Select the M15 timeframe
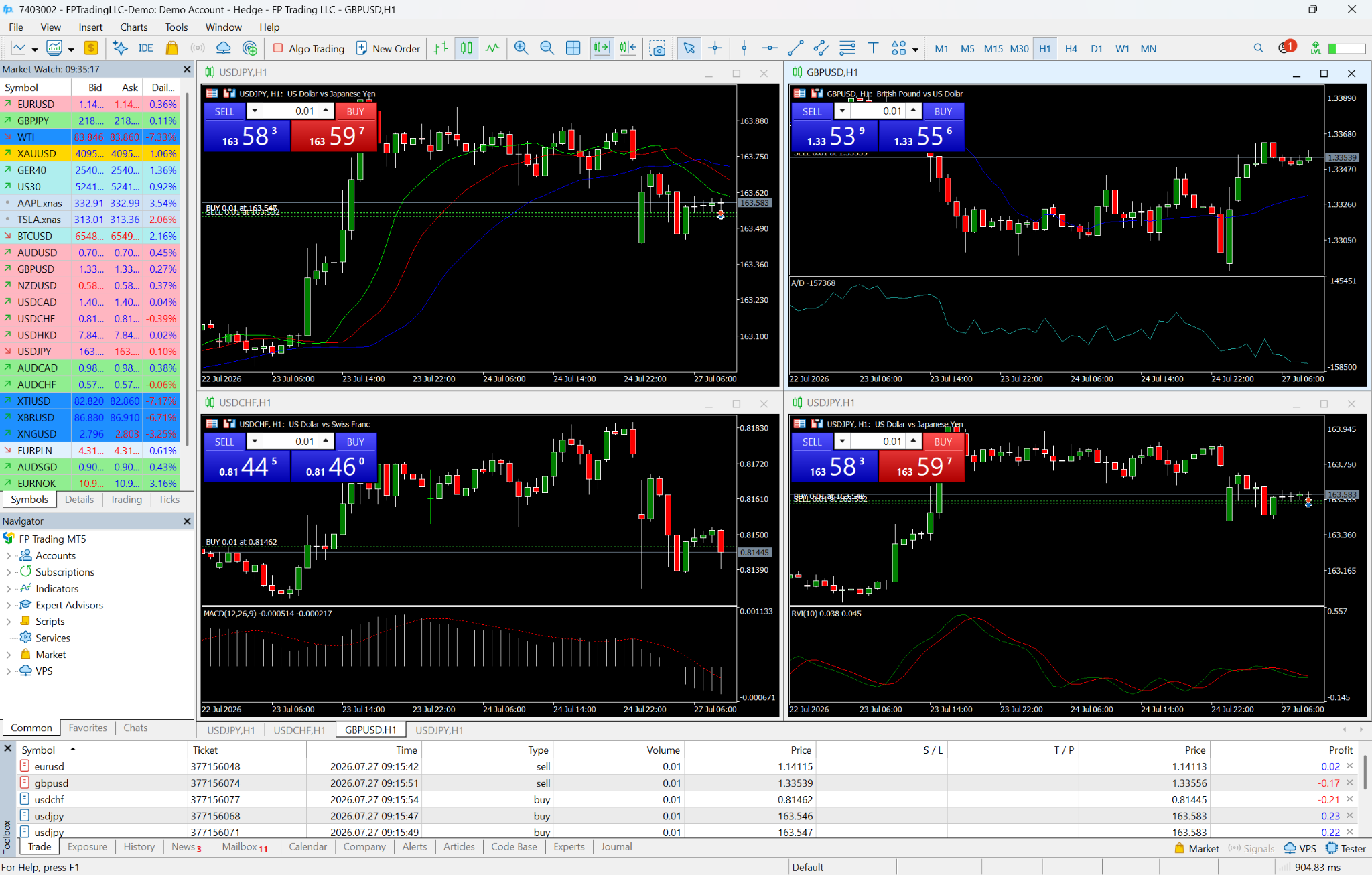Screen dimensions: 1372x875 pyautogui.click(x=993, y=48)
